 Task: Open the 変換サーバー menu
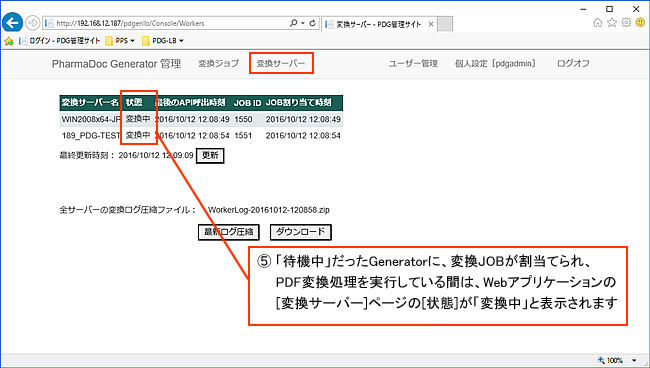coord(281,63)
